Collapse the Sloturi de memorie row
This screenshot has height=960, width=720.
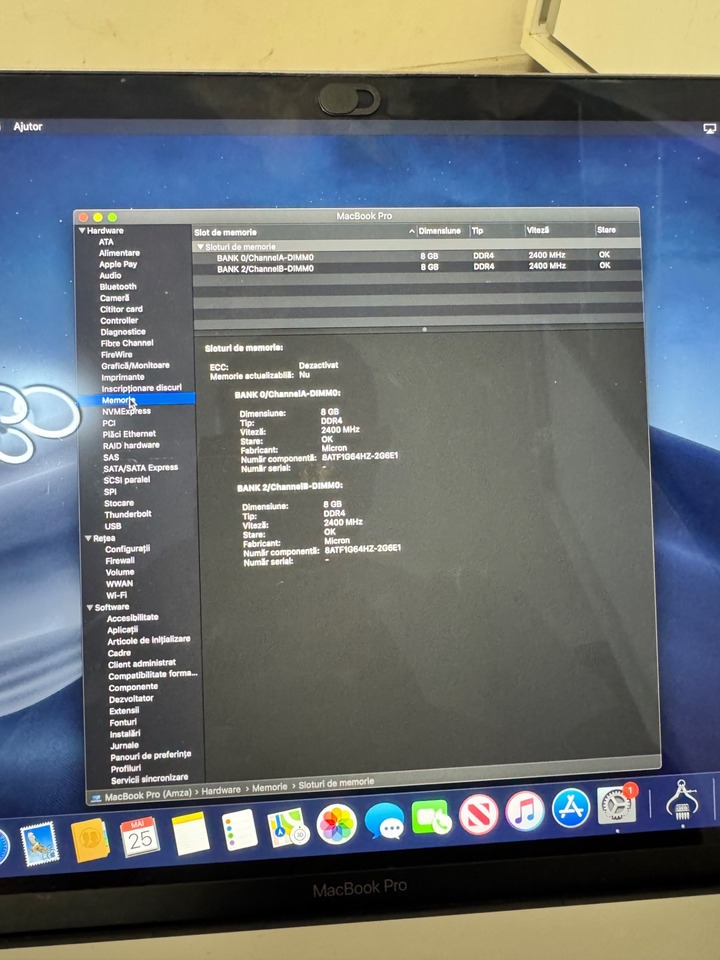(x=200, y=247)
